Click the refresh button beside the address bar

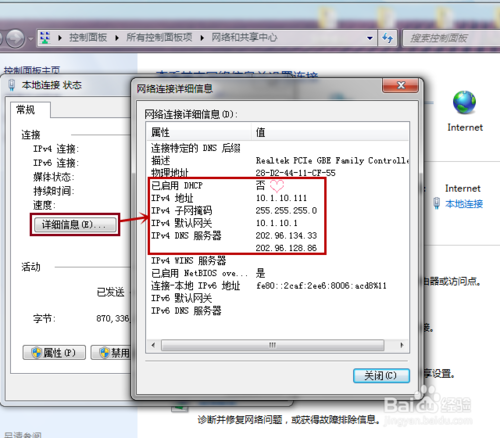387,38
